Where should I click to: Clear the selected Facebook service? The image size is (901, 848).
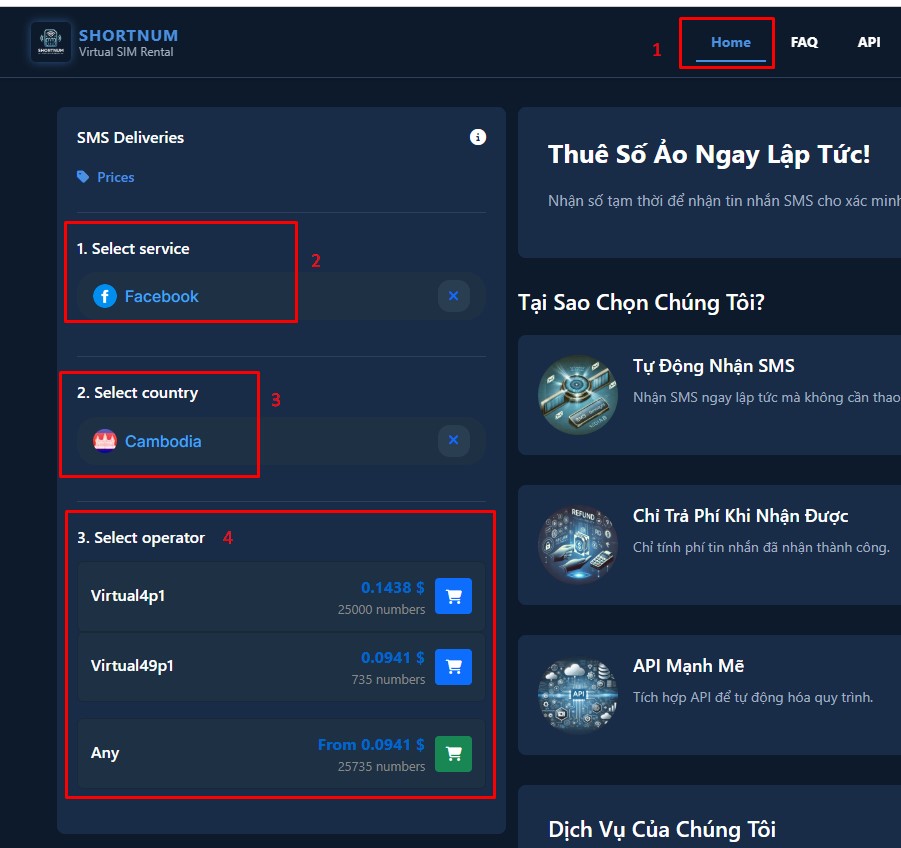453,296
